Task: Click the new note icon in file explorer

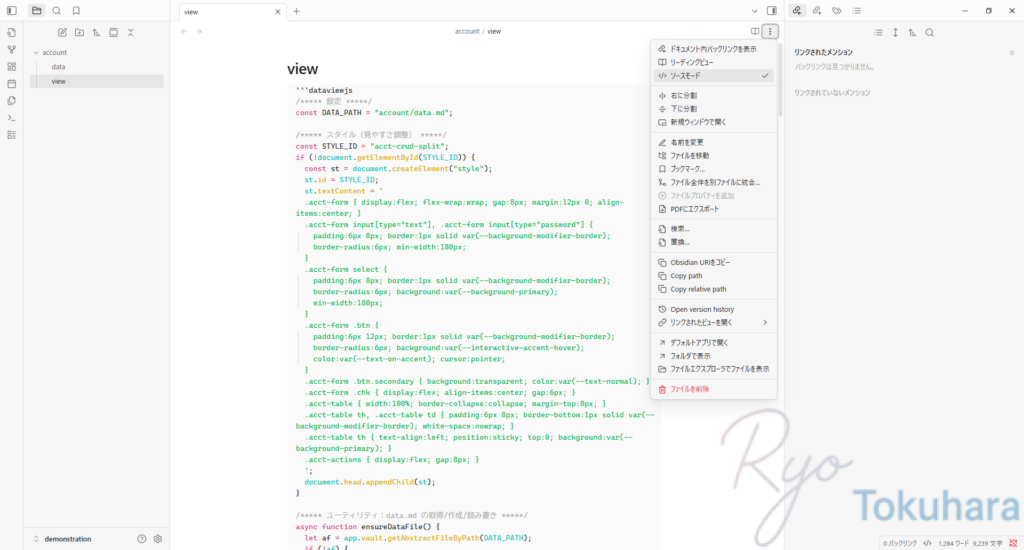Action: pyautogui.click(x=63, y=32)
